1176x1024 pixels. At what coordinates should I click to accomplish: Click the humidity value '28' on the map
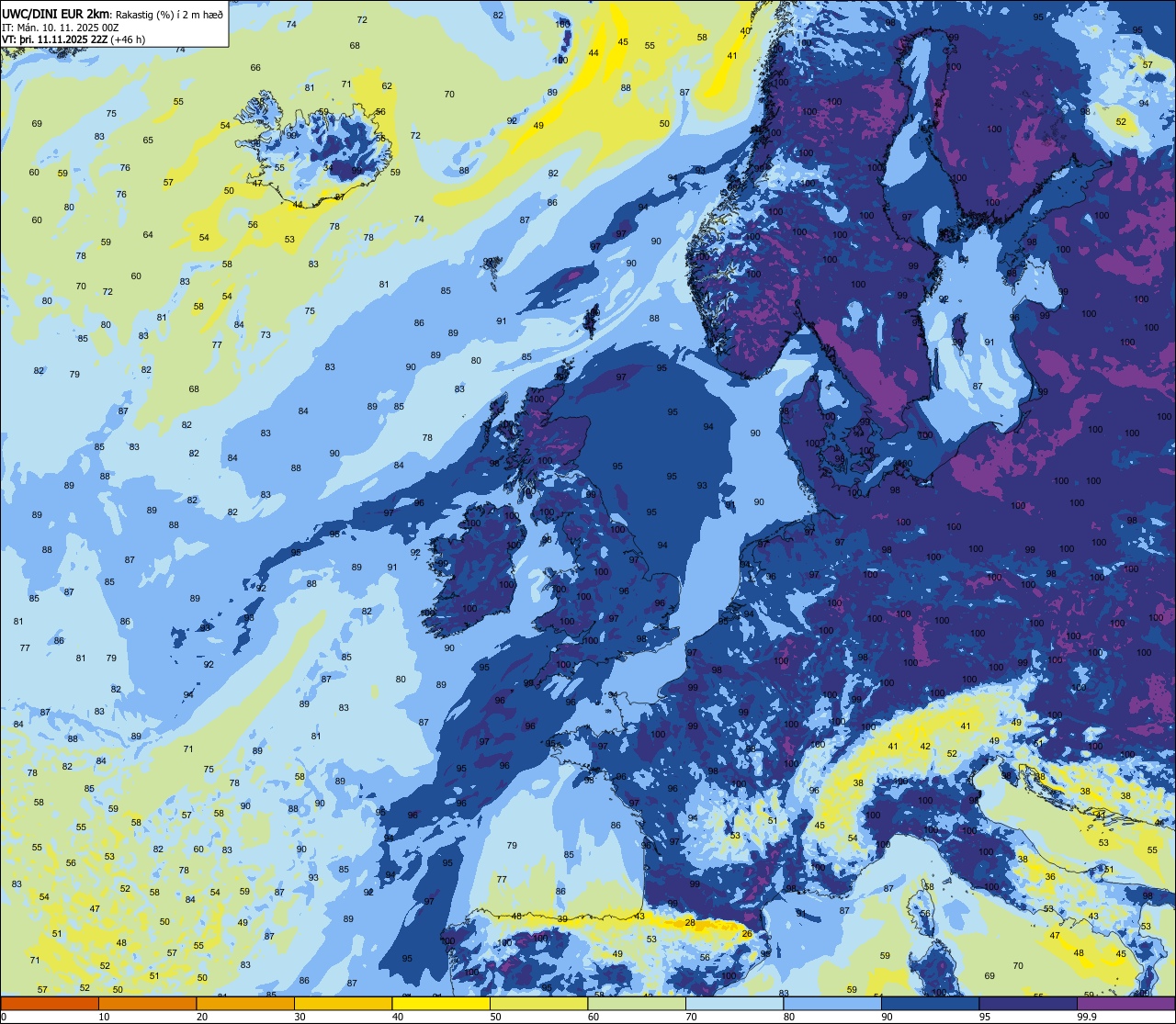(x=689, y=922)
